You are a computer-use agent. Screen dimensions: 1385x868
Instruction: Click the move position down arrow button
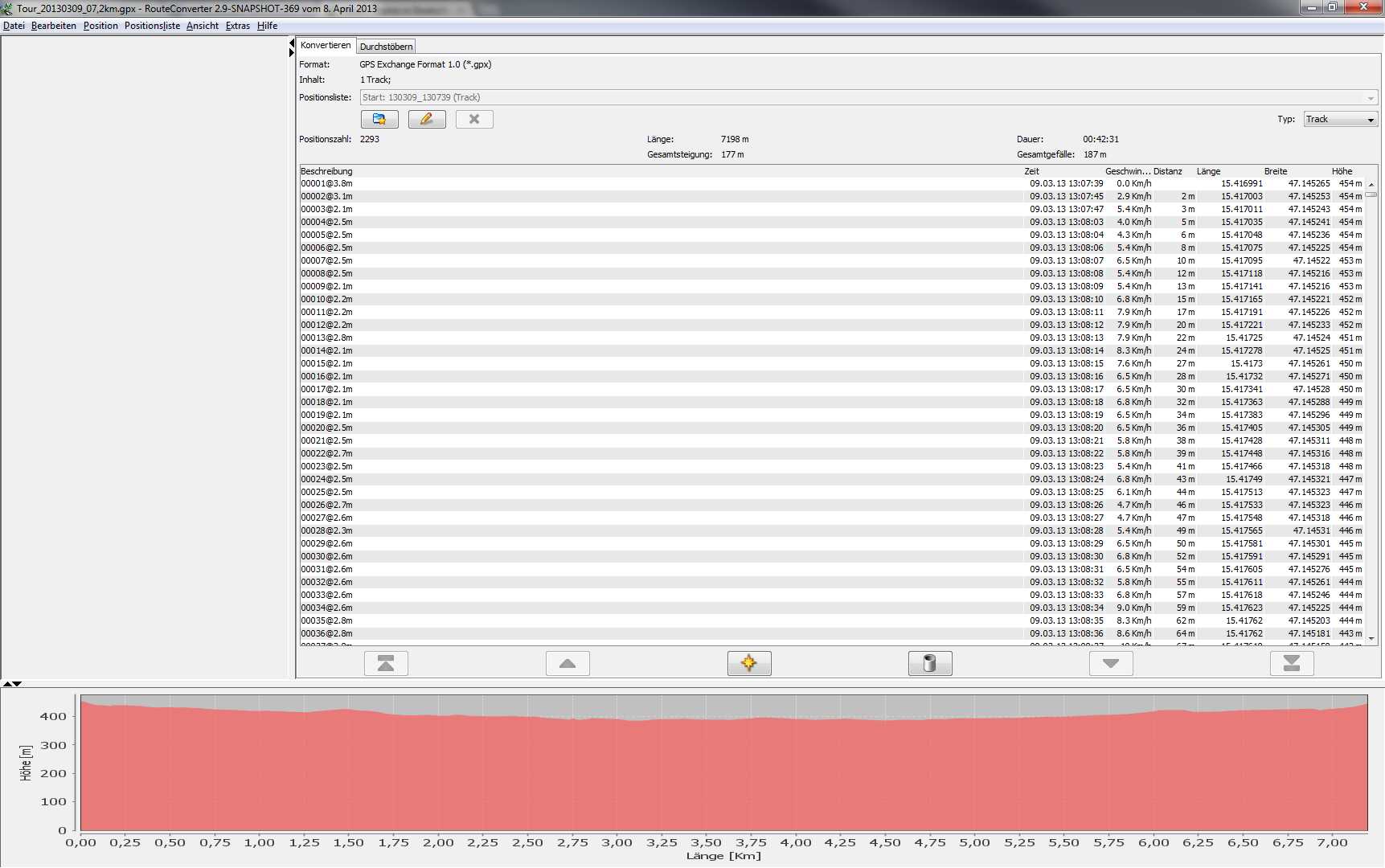(1111, 664)
